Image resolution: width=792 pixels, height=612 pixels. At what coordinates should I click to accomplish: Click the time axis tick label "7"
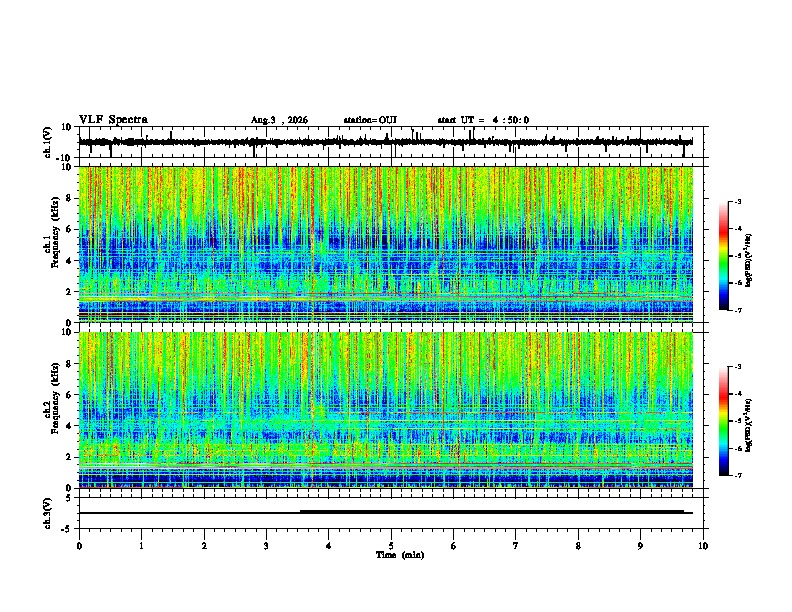(x=516, y=546)
